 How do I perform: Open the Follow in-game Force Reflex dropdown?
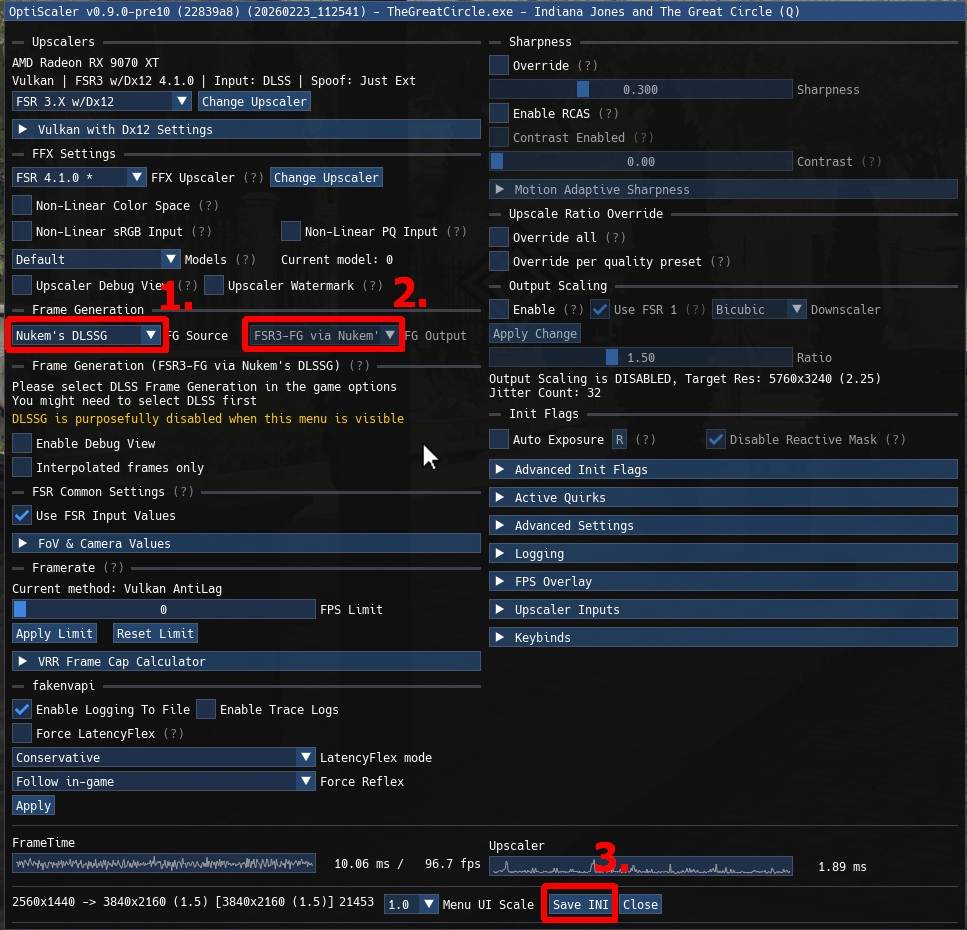pyautogui.click(x=163, y=781)
